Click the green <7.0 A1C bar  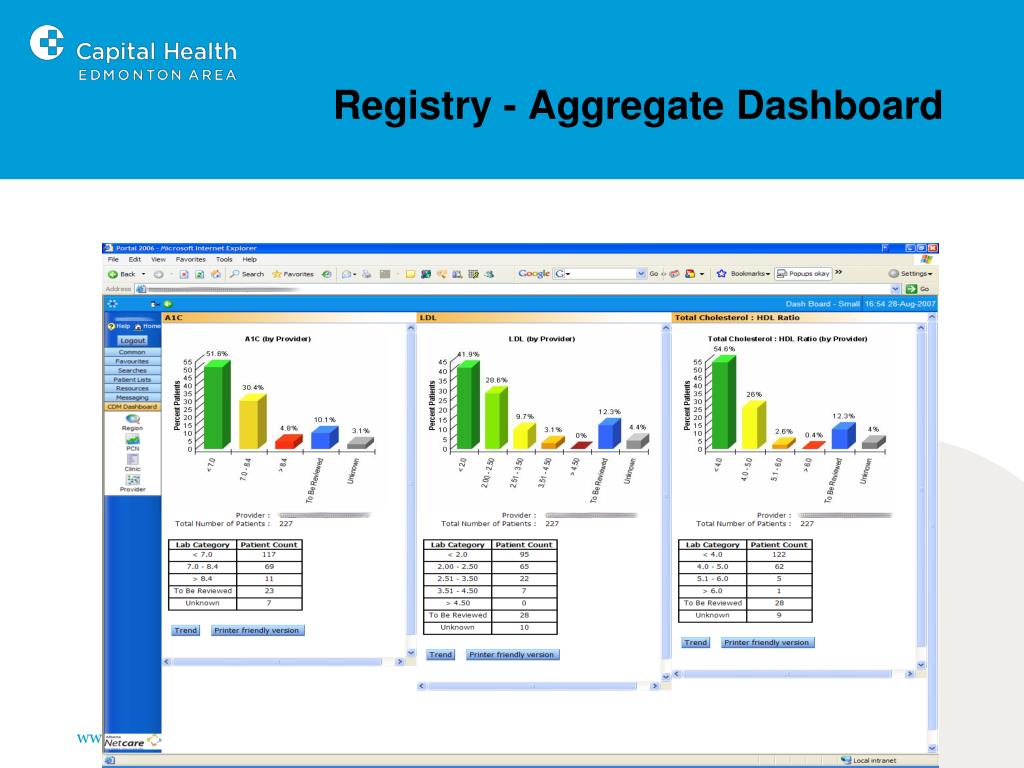click(217, 405)
